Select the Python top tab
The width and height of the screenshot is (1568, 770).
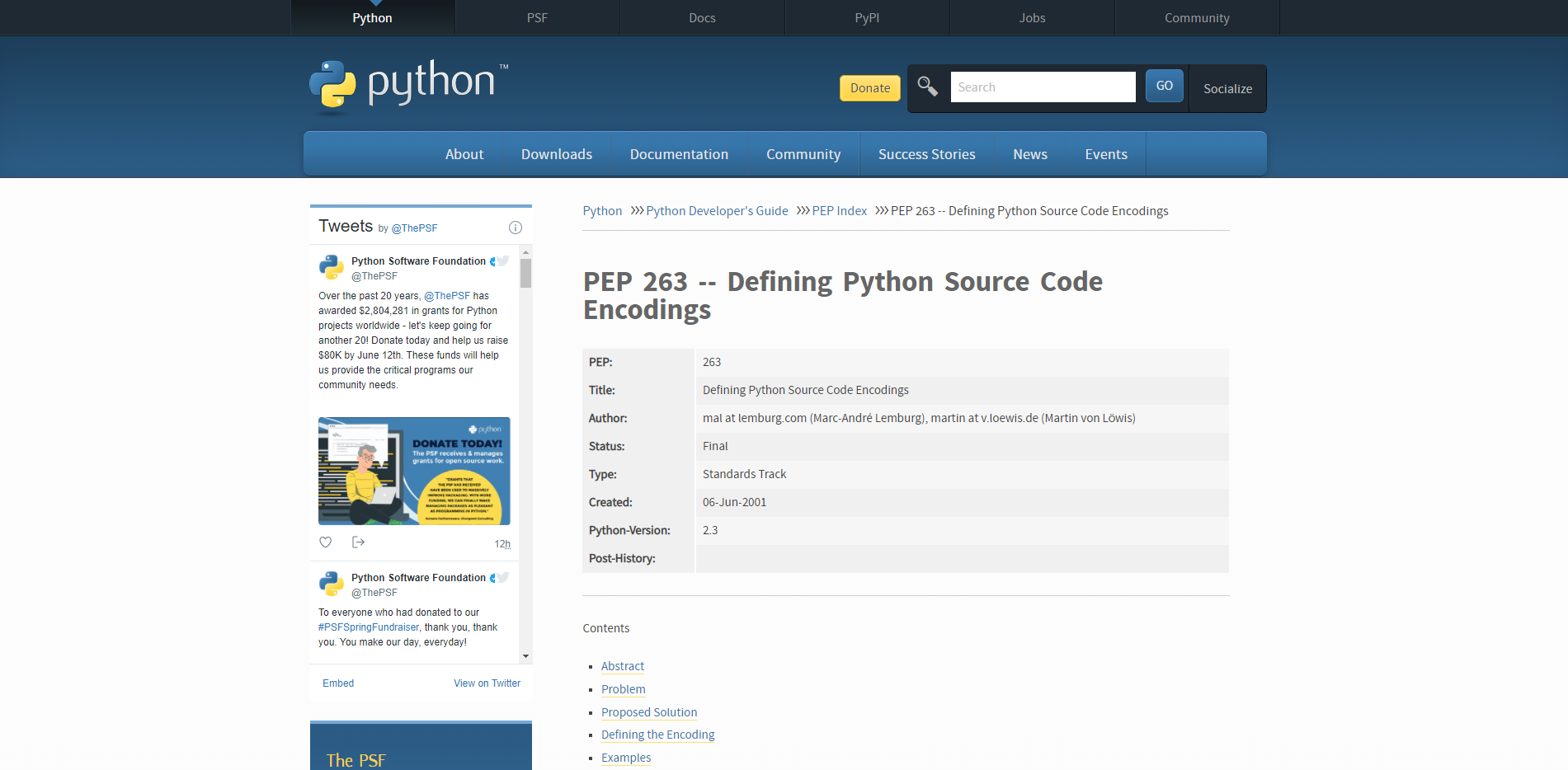372,17
